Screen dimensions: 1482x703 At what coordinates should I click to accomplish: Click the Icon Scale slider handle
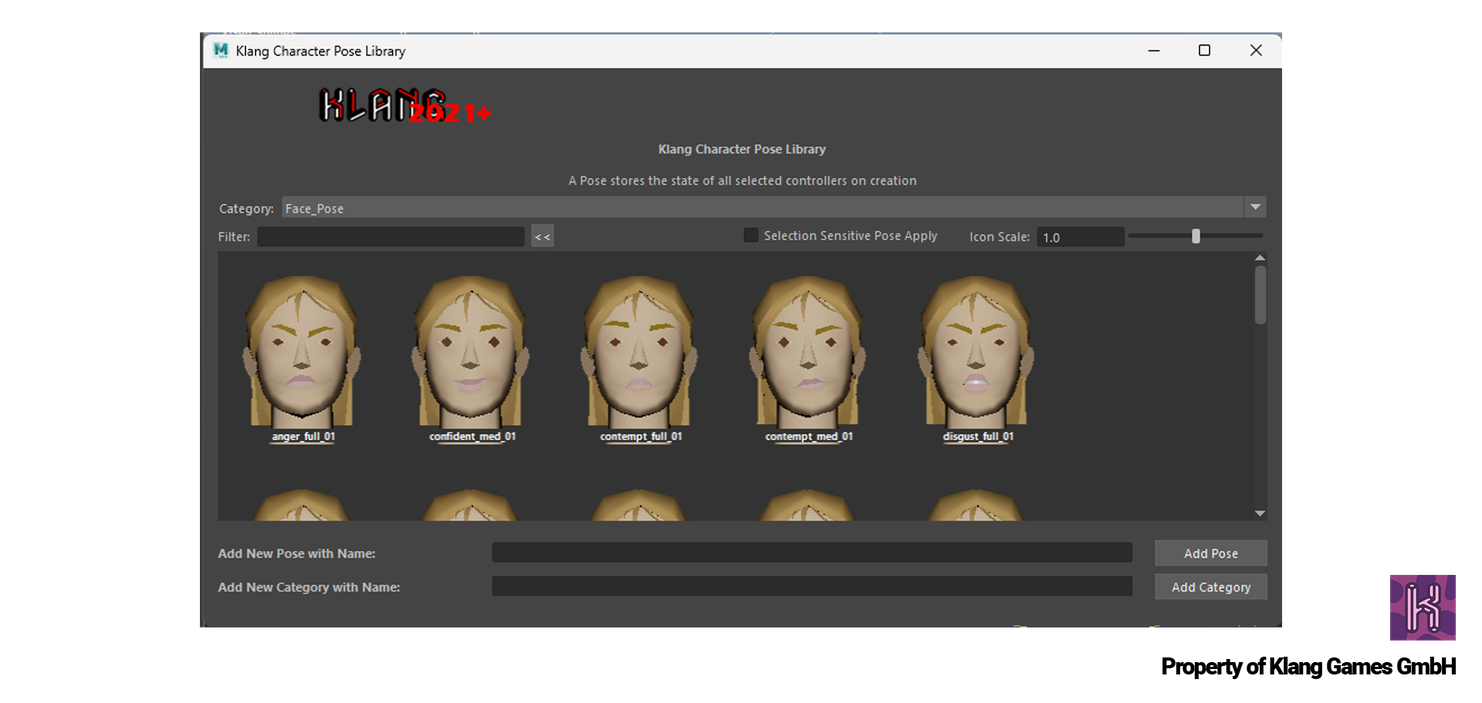(1195, 236)
